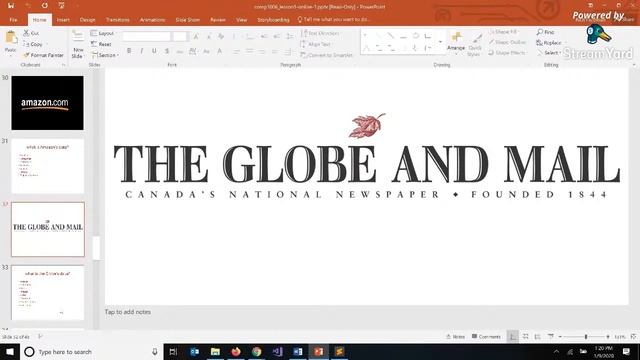Click the Save icon in title bar
The image size is (640, 360).
point(11,6)
